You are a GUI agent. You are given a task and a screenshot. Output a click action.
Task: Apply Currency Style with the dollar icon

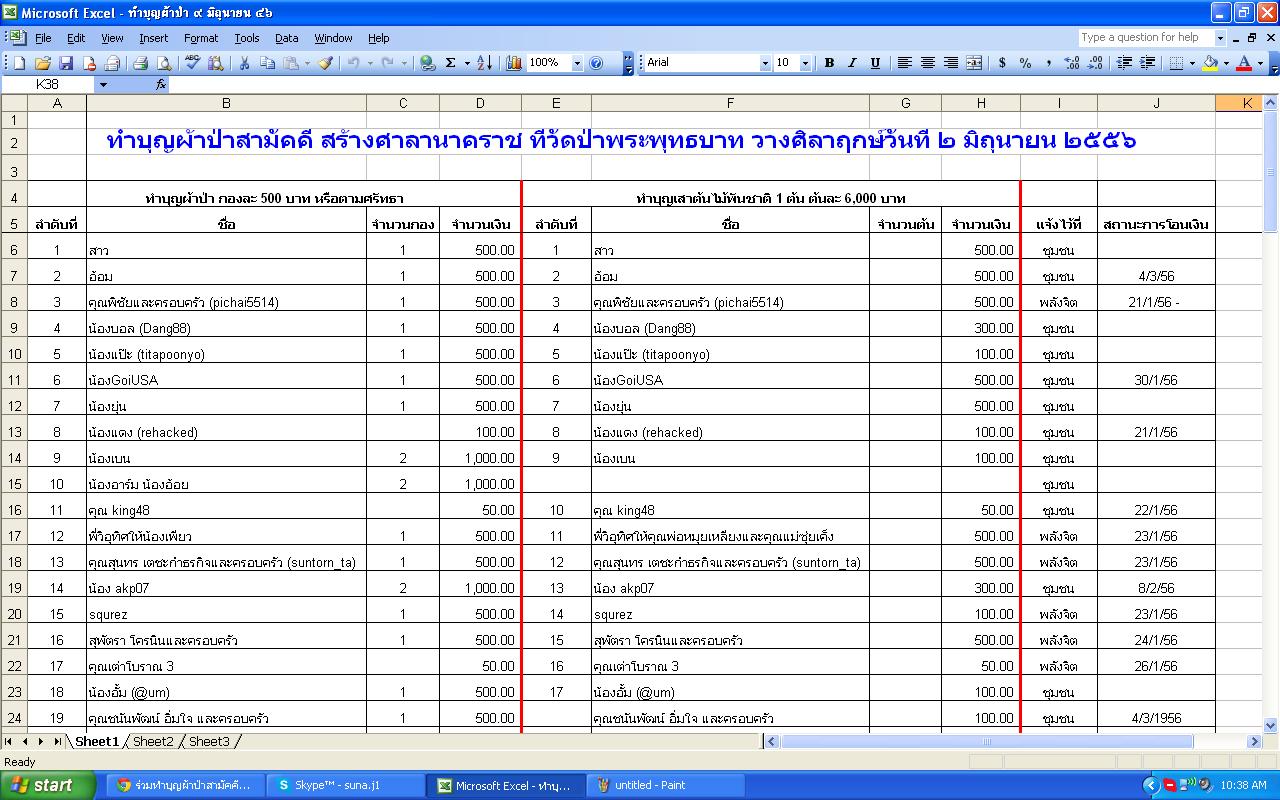click(x=1002, y=63)
